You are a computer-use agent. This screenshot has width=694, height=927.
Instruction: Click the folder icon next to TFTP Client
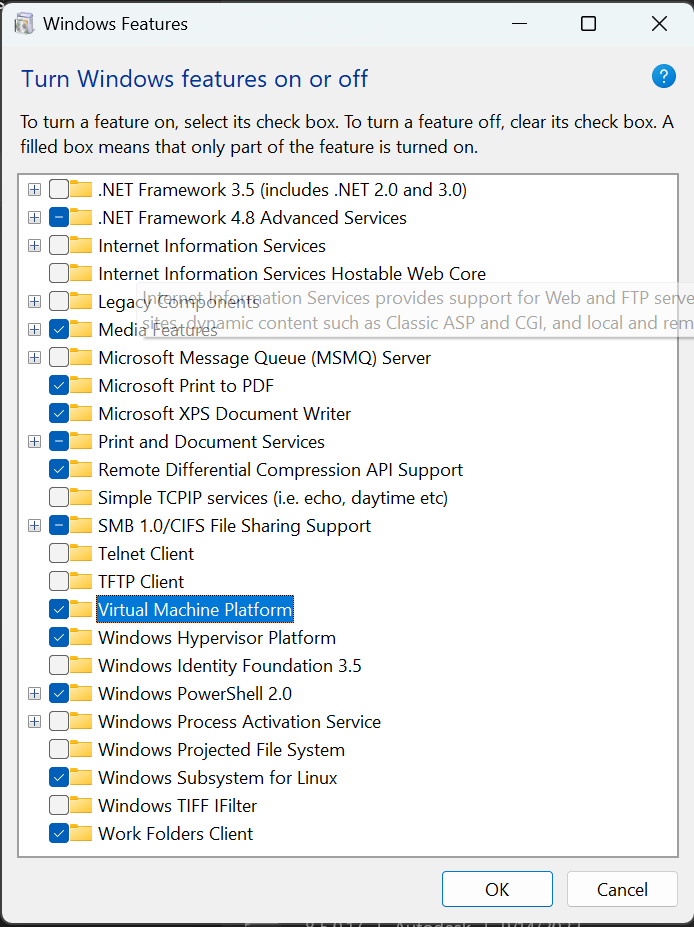[82, 582]
